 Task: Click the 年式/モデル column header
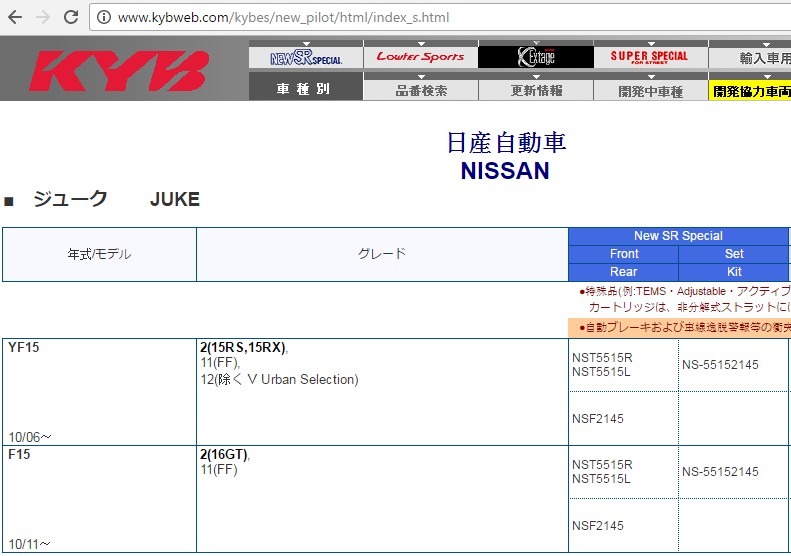coord(99,254)
